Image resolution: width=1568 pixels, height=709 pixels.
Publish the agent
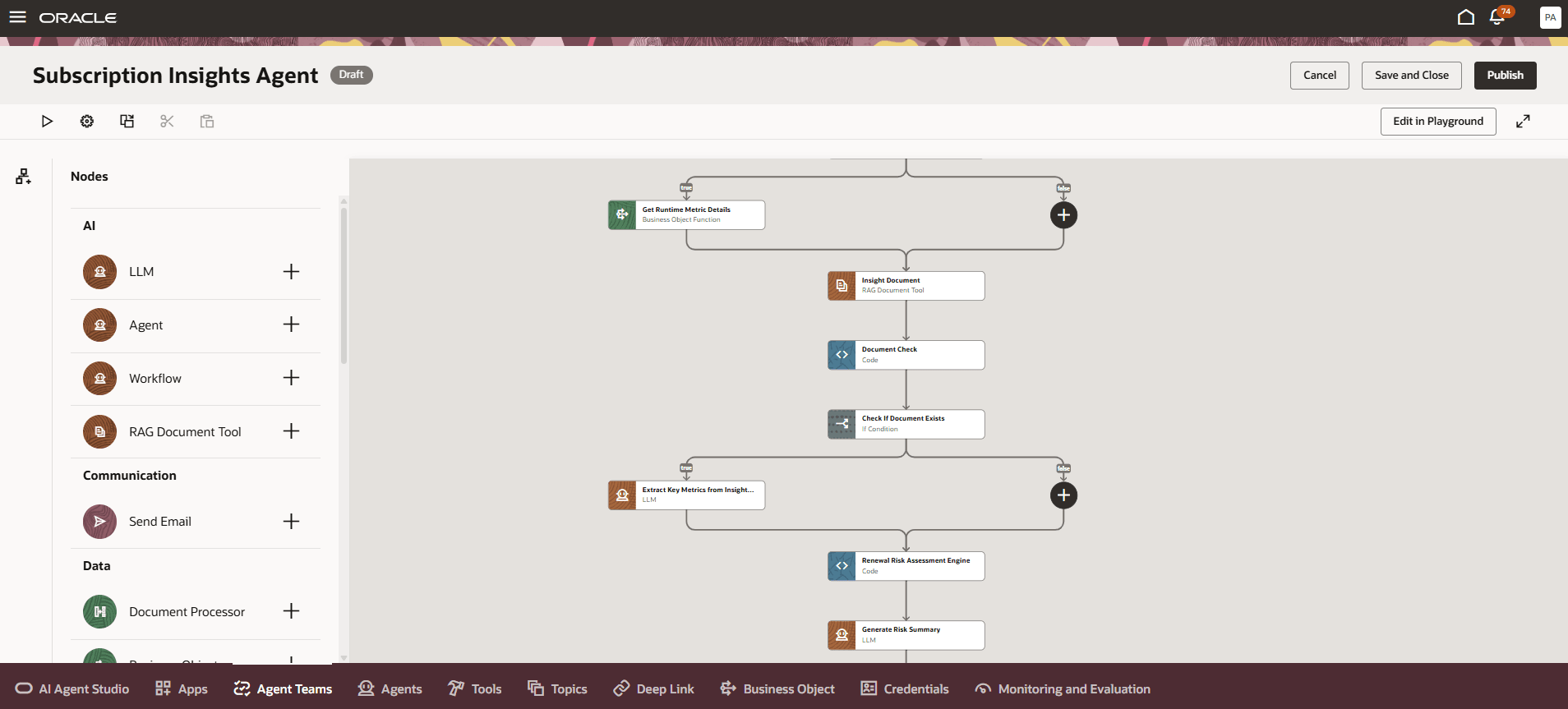tap(1506, 76)
